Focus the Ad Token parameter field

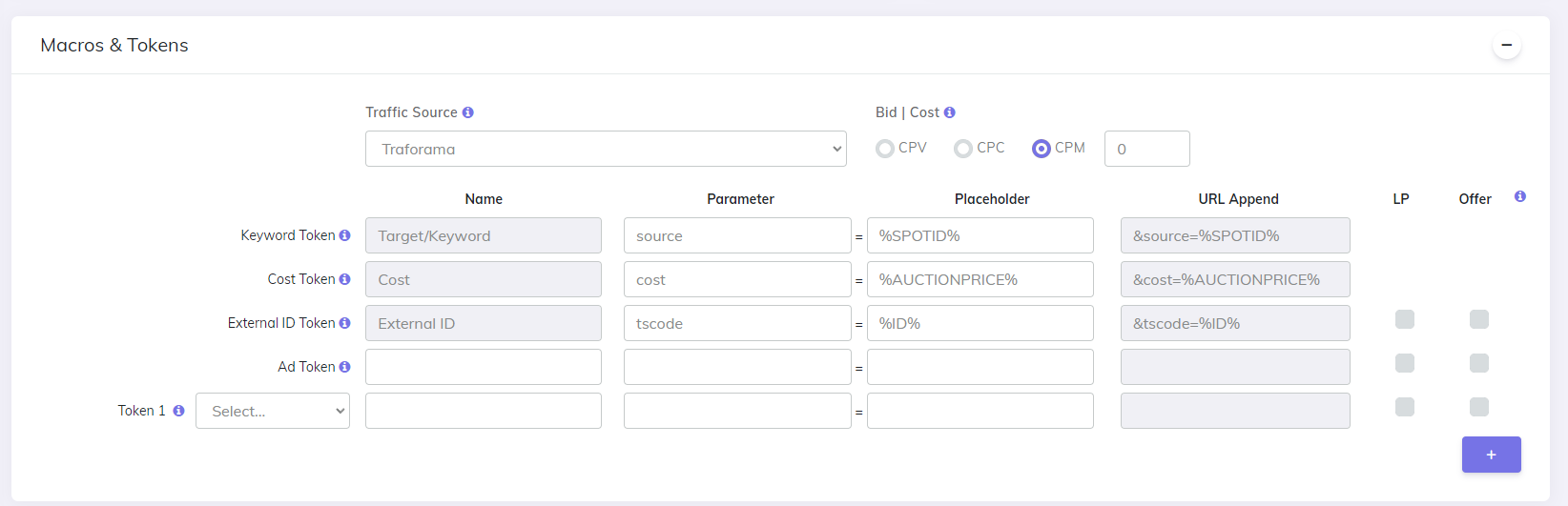[x=737, y=367]
